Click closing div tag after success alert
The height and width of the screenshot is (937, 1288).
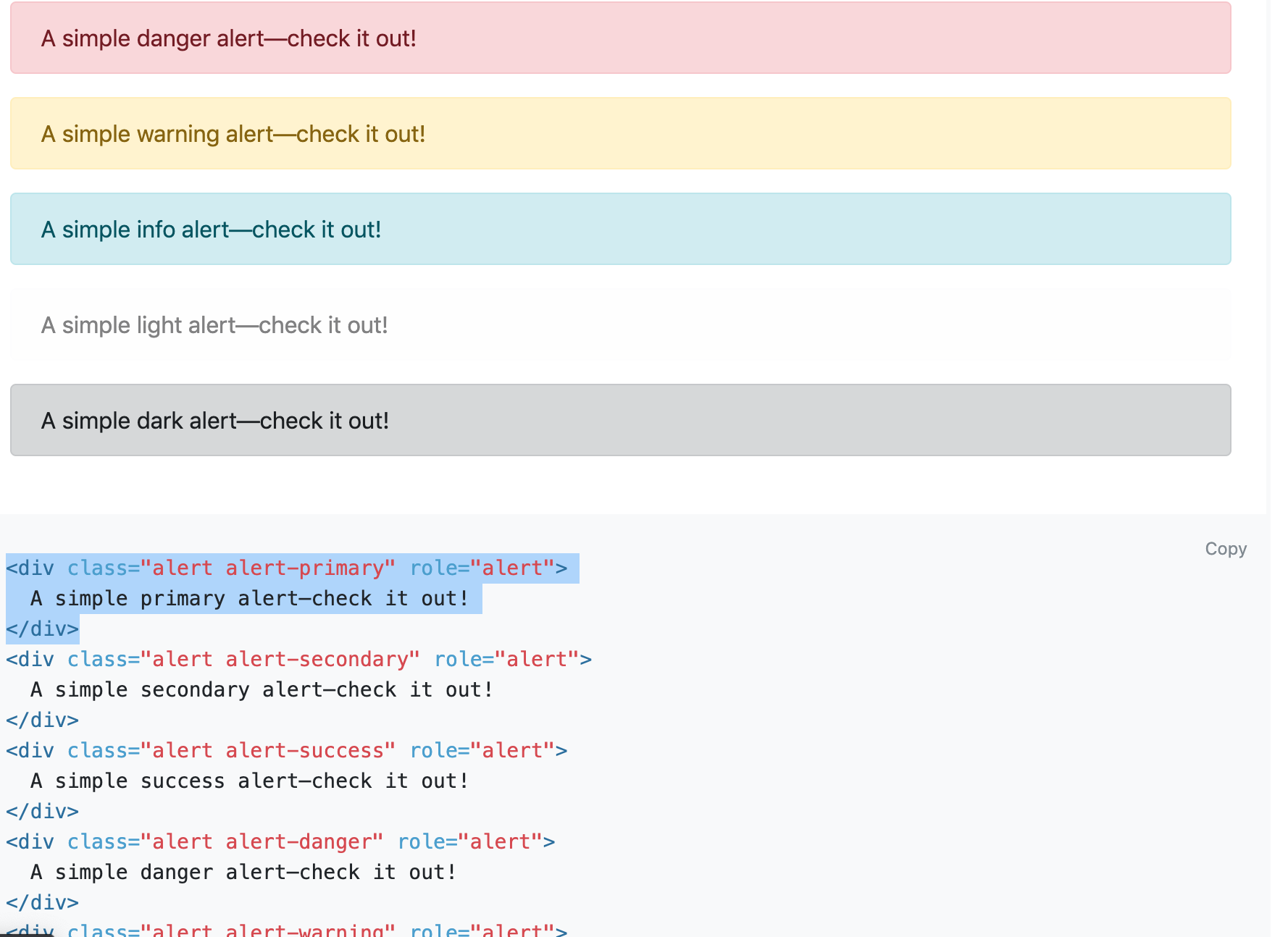(x=42, y=812)
